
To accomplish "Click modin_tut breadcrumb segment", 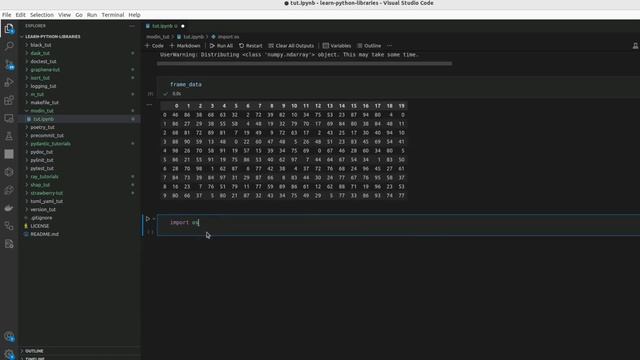I will pyautogui.click(x=158, y=37).
